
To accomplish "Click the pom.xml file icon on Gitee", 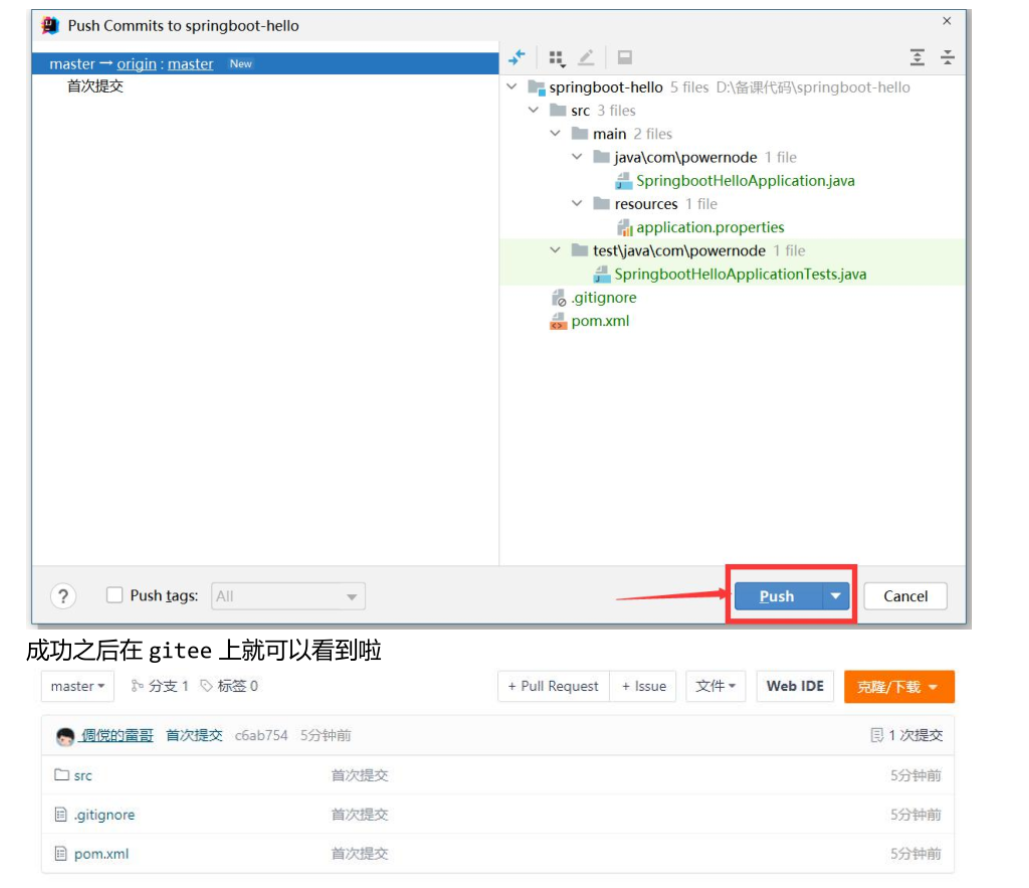I will (61, 853).
